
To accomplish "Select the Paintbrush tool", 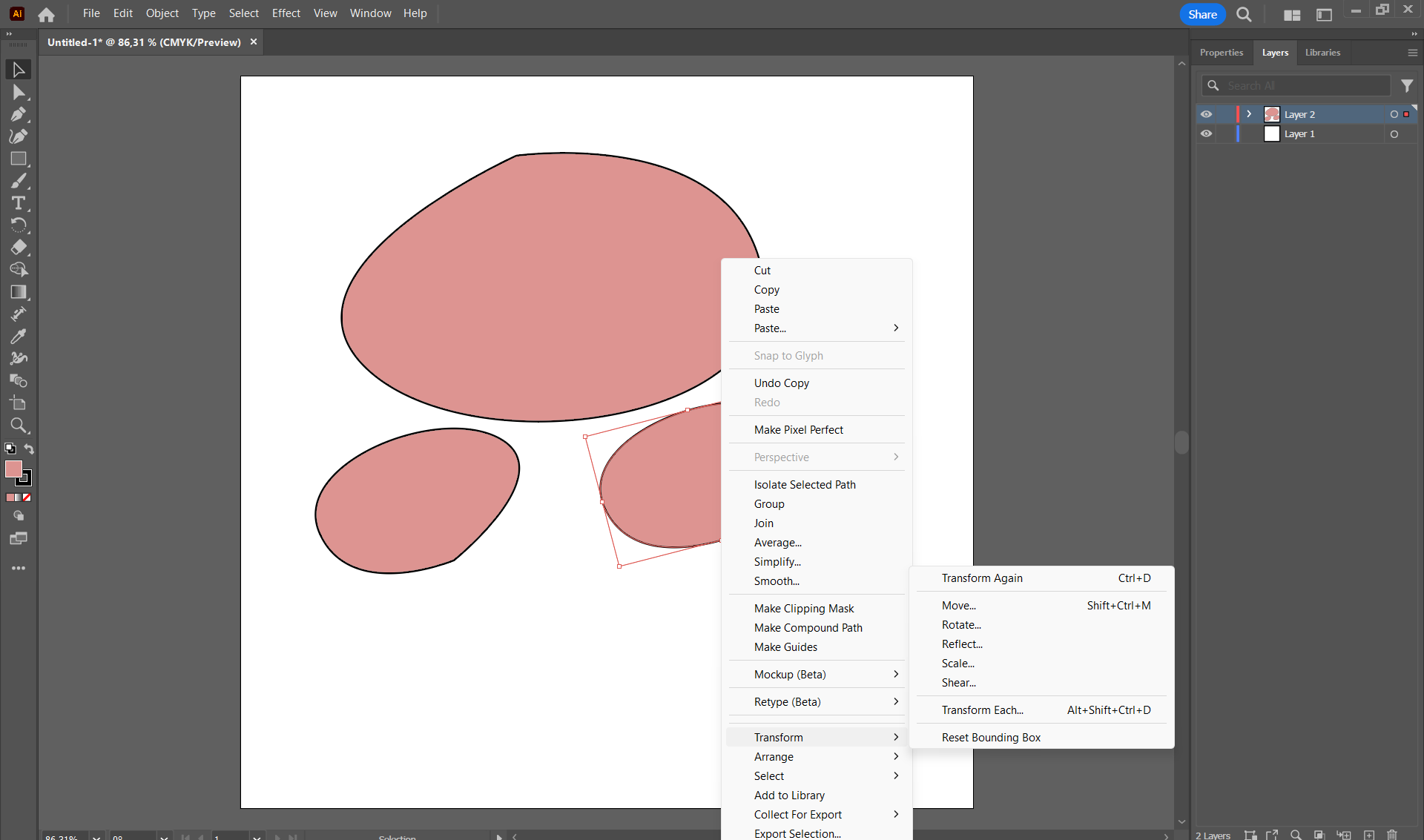I will [x=19, y=181].
